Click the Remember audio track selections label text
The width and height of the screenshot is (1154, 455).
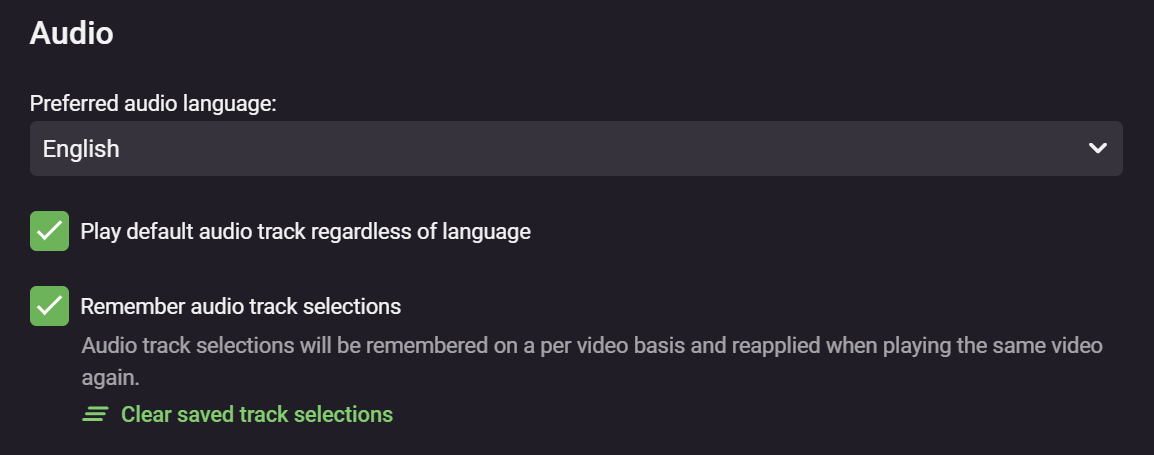[x=241, y=306]
